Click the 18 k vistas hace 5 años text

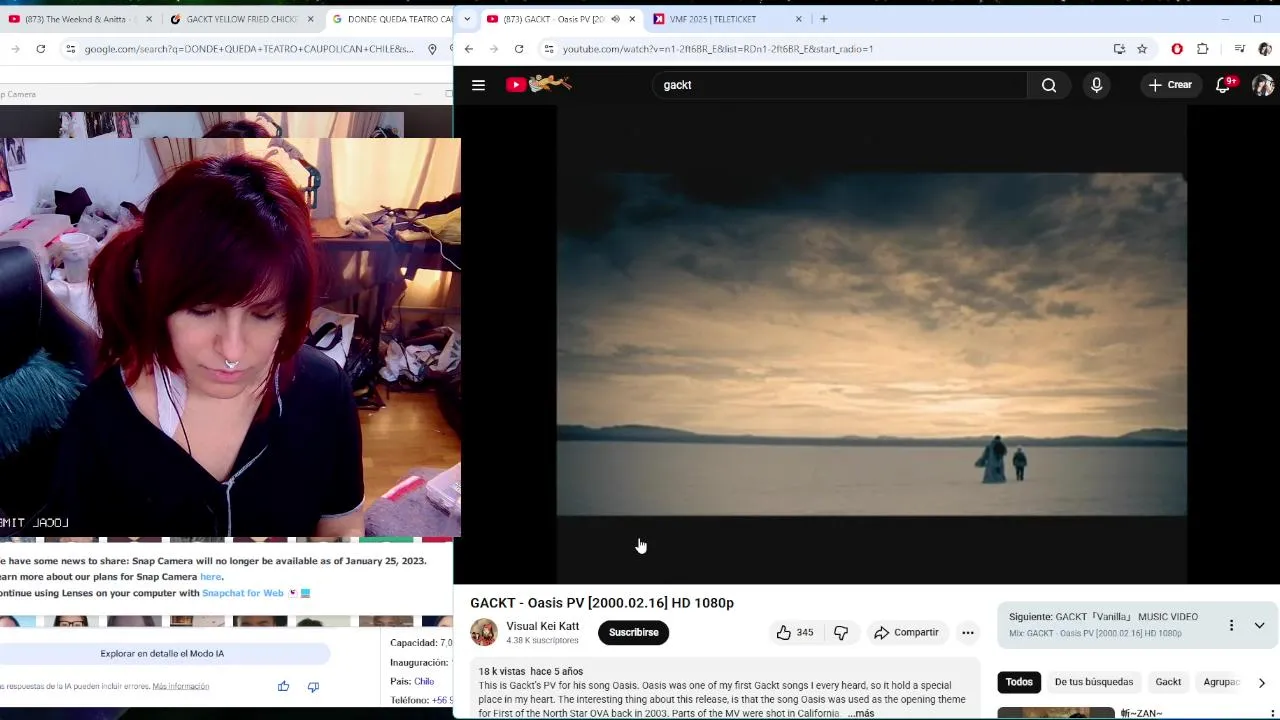click(x=530, y=671)
